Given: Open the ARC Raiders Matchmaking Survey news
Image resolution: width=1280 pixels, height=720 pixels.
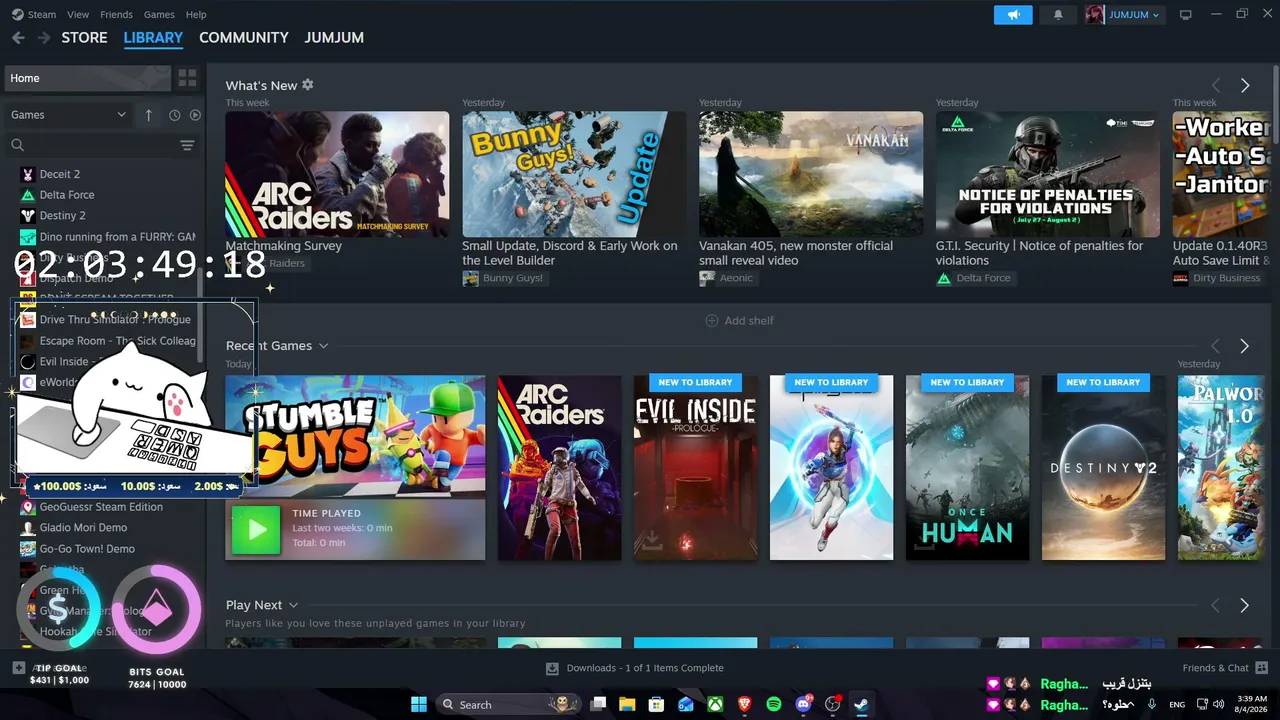Looking at the screenshot, I should [337, 174].
